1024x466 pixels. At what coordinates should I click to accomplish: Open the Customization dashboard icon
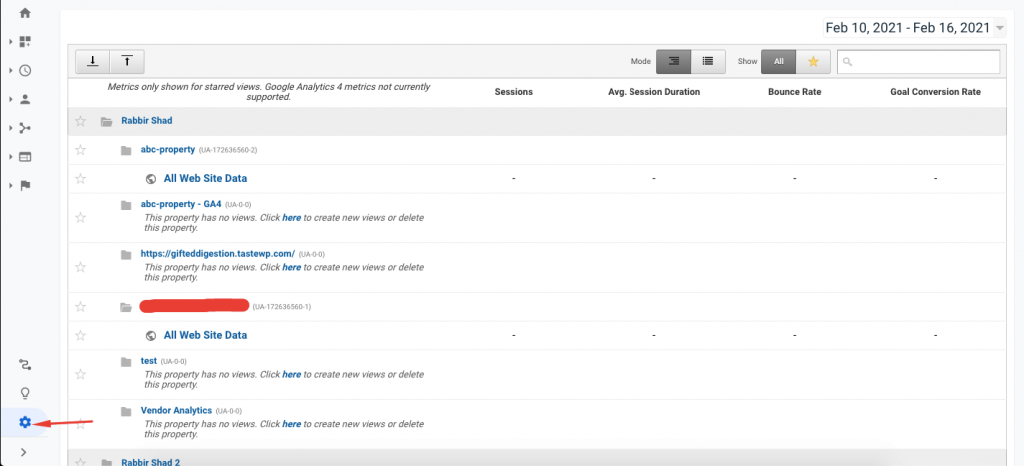25,42
